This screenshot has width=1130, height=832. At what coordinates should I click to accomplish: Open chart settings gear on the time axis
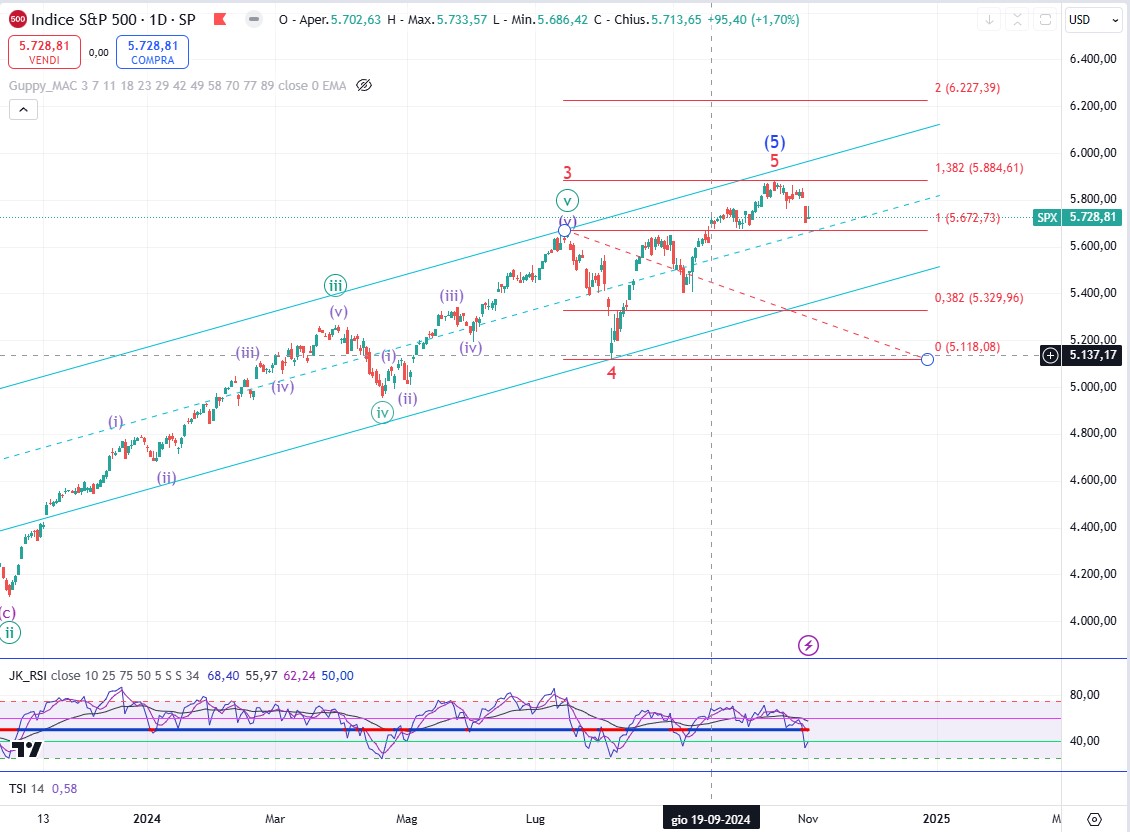(1095, 819)
